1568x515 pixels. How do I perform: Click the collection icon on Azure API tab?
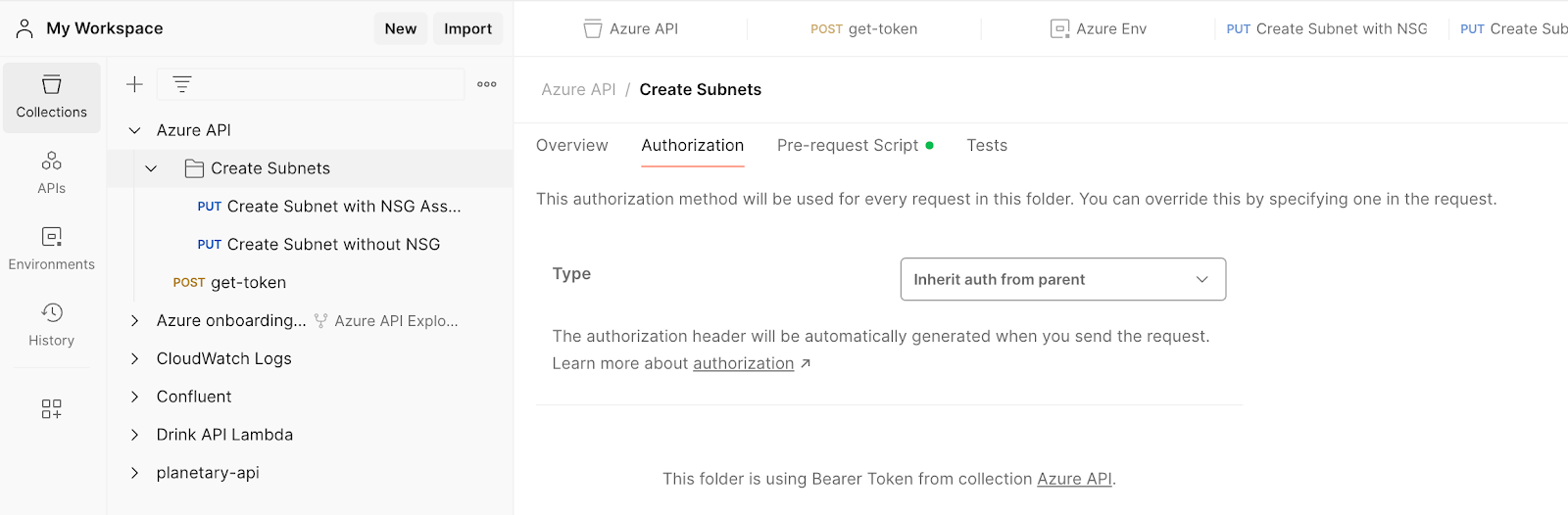593,29
